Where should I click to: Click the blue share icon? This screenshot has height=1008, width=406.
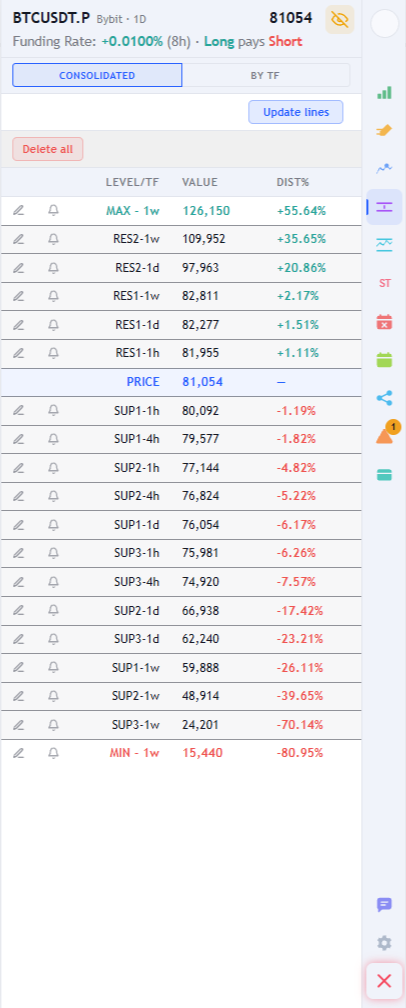click(384, 398)
